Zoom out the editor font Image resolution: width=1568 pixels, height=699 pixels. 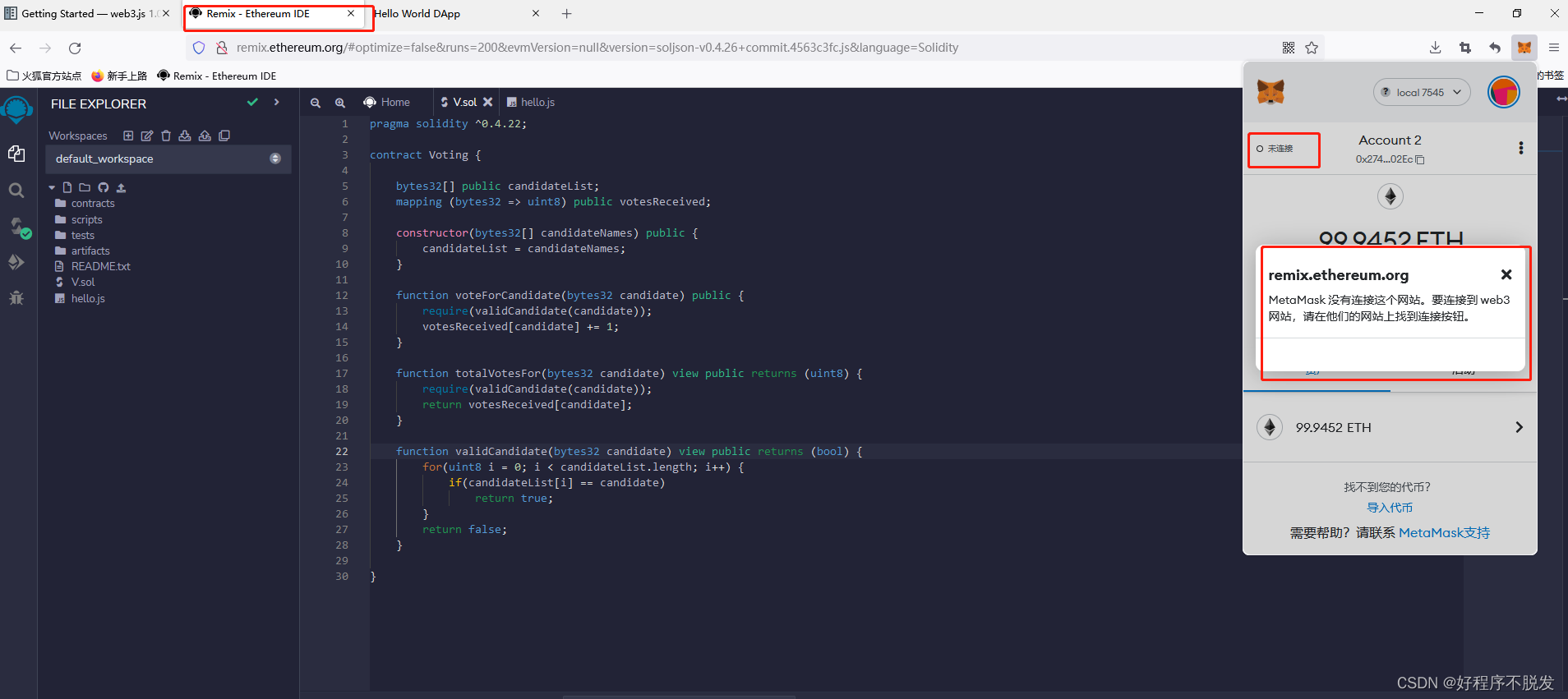click(316, 103)
